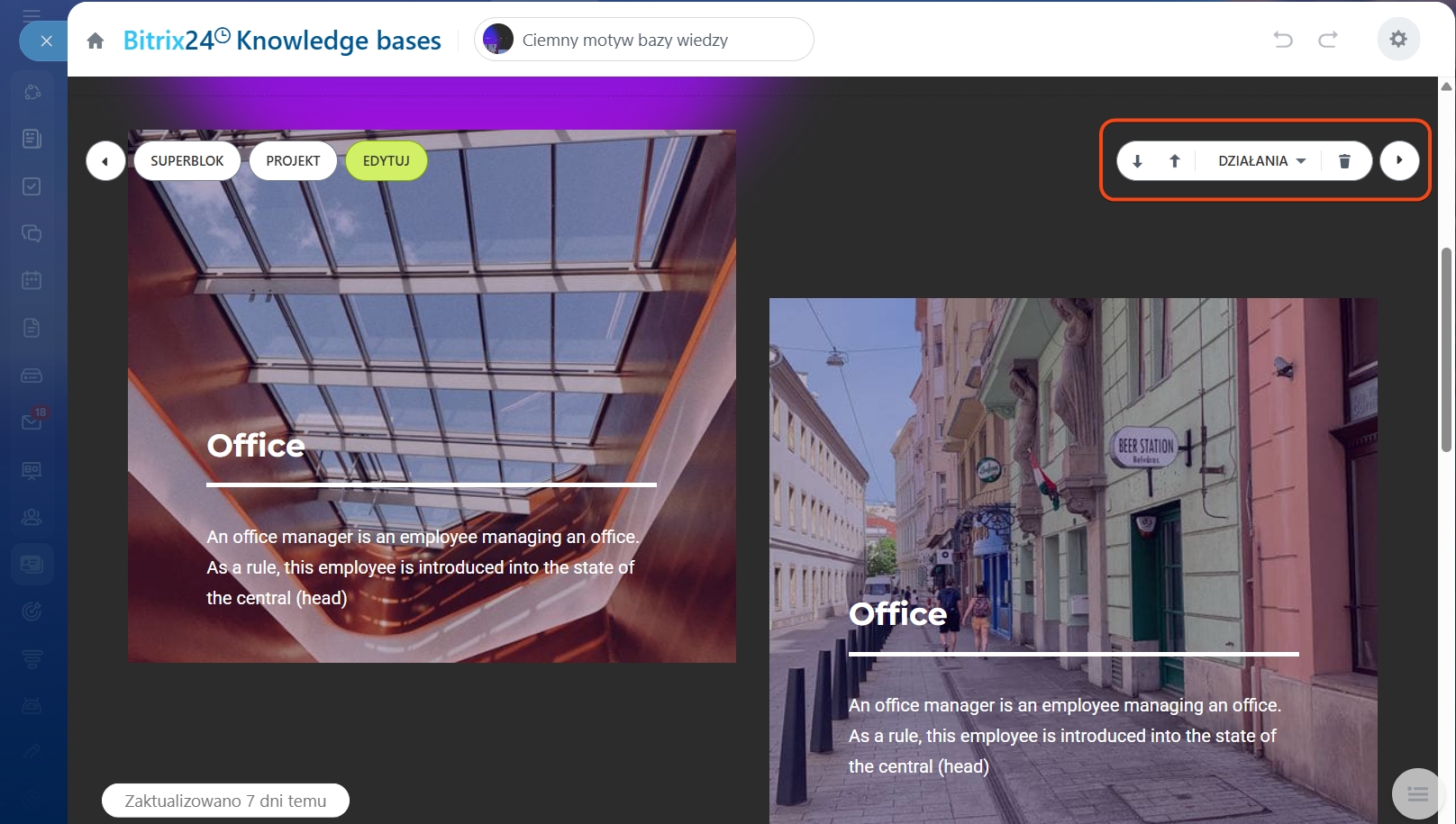Click the Zaktualizowano 7 dni temu label
The height and width of the screenshot is (824, 1456).
(225, 801)
